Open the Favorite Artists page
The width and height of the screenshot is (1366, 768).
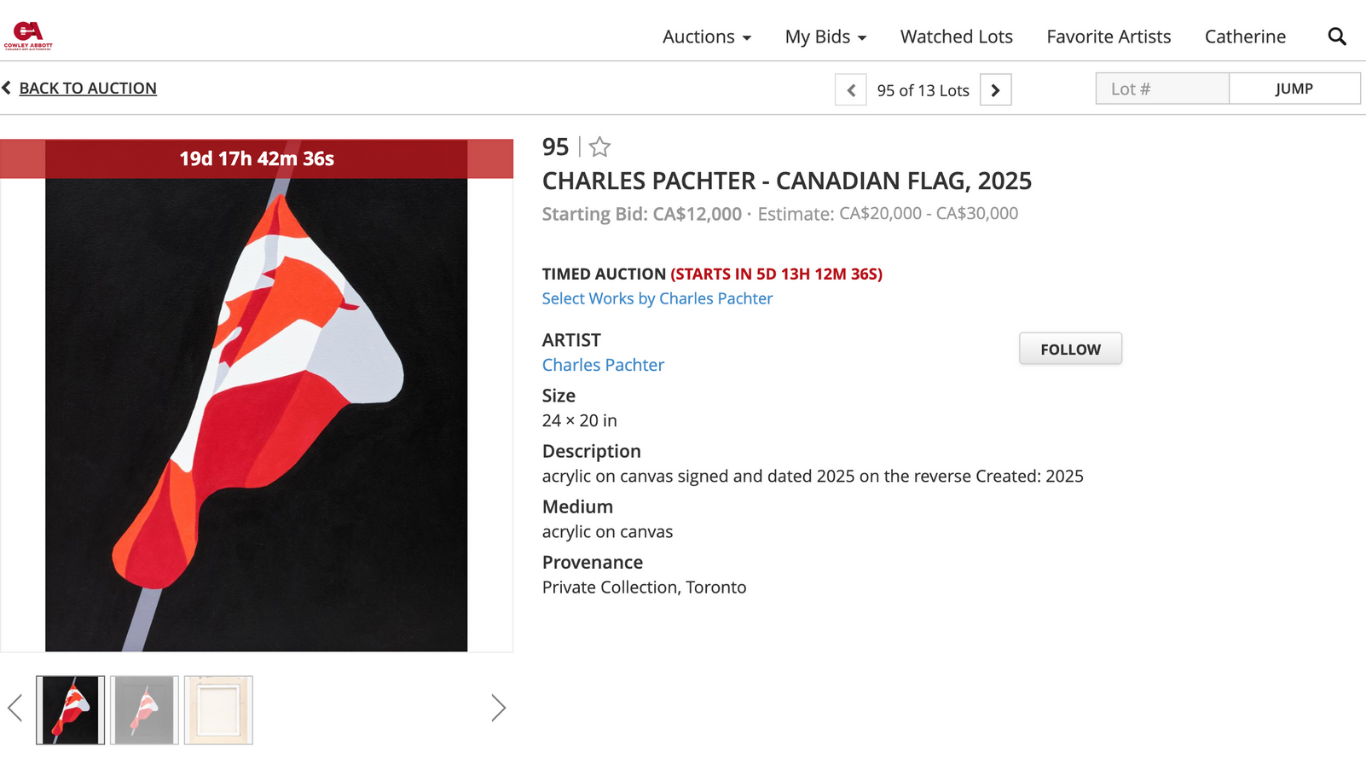(x=1108, y=37)
